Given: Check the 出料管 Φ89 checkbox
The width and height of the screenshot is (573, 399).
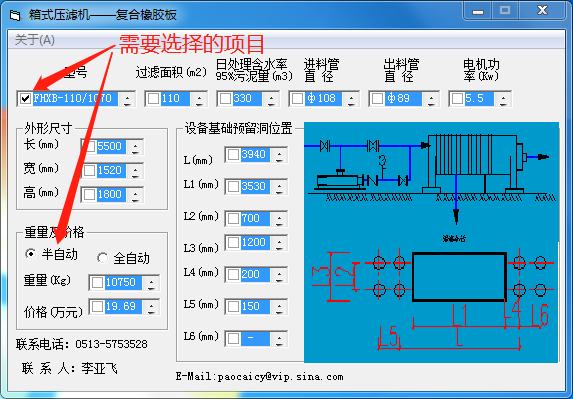Looking at the screenshot, I should point(378,99).
